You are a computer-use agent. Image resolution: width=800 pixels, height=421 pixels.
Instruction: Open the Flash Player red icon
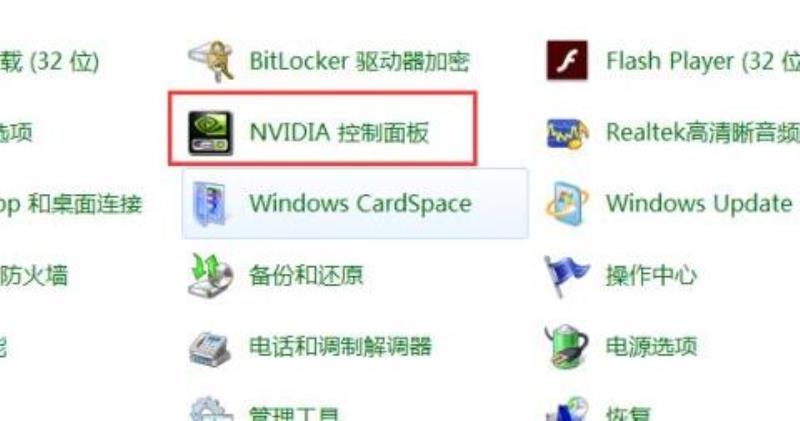pyautogui.click(x=567, y=61)
